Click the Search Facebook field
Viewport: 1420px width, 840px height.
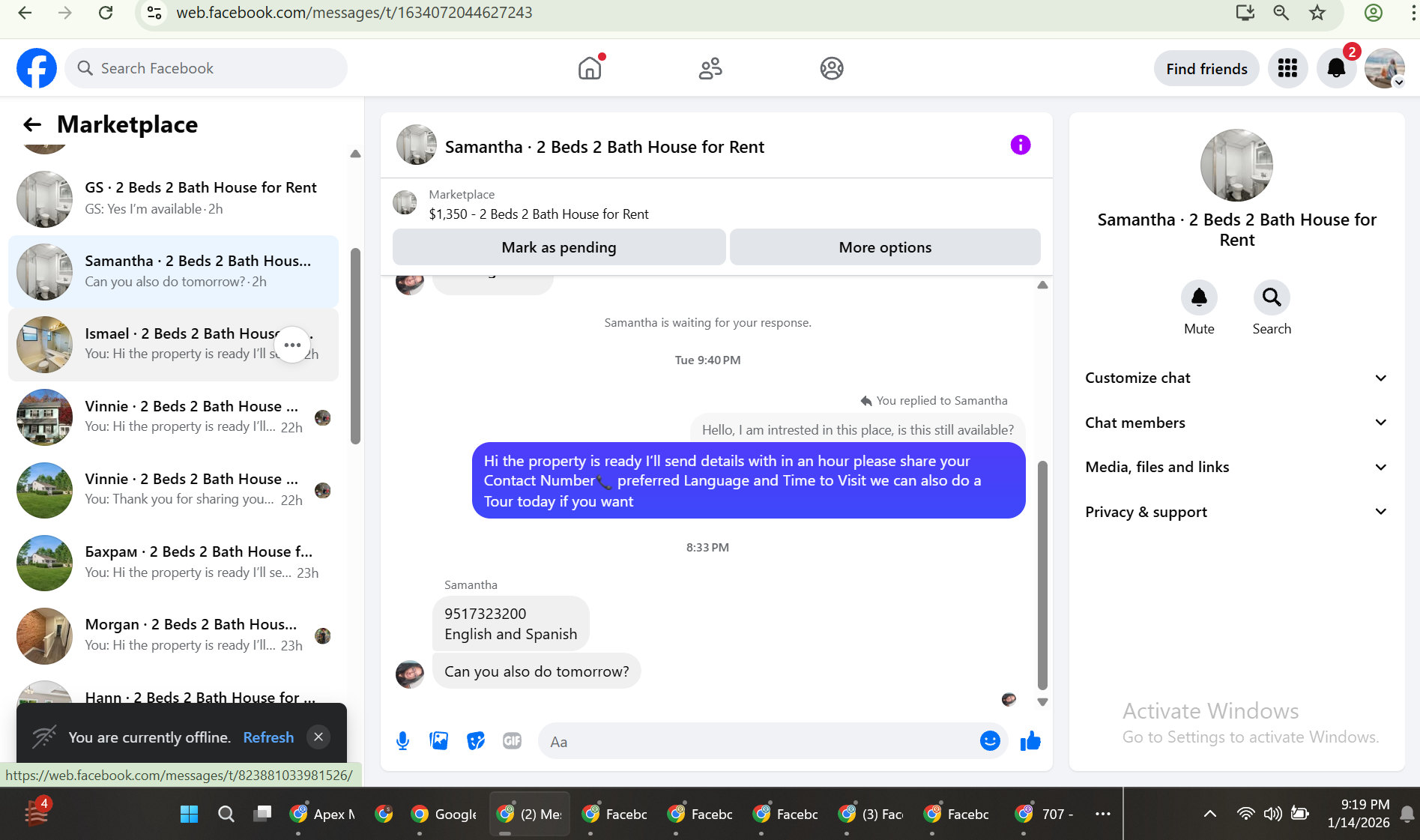click(x=206, y=68)
